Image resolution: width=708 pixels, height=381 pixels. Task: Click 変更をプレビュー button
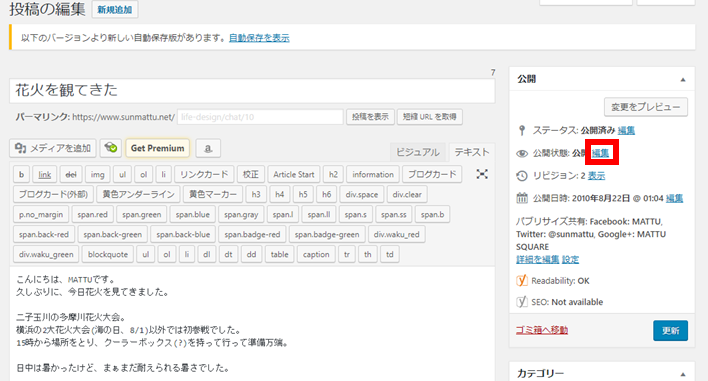pos(646,107)
